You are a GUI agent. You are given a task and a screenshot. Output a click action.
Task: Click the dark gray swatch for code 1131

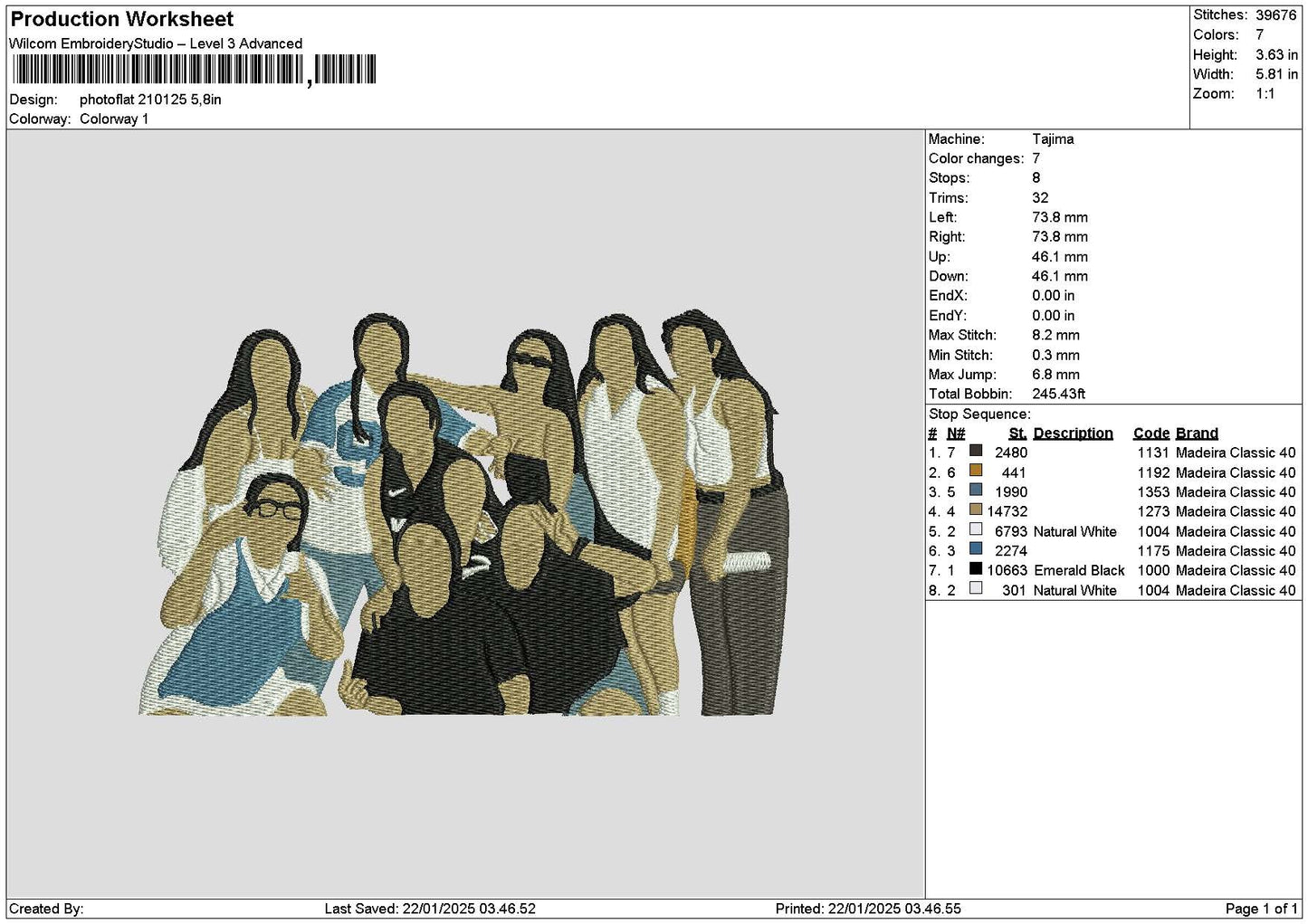pos(976,451)
